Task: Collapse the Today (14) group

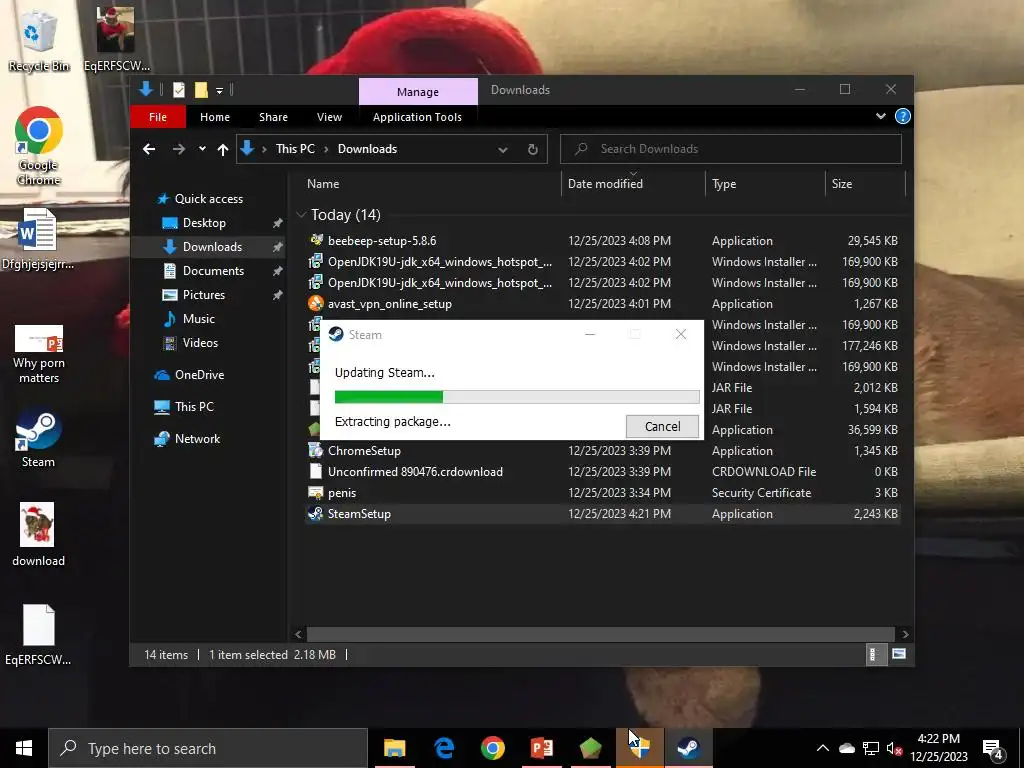Action: pos(301,214)
